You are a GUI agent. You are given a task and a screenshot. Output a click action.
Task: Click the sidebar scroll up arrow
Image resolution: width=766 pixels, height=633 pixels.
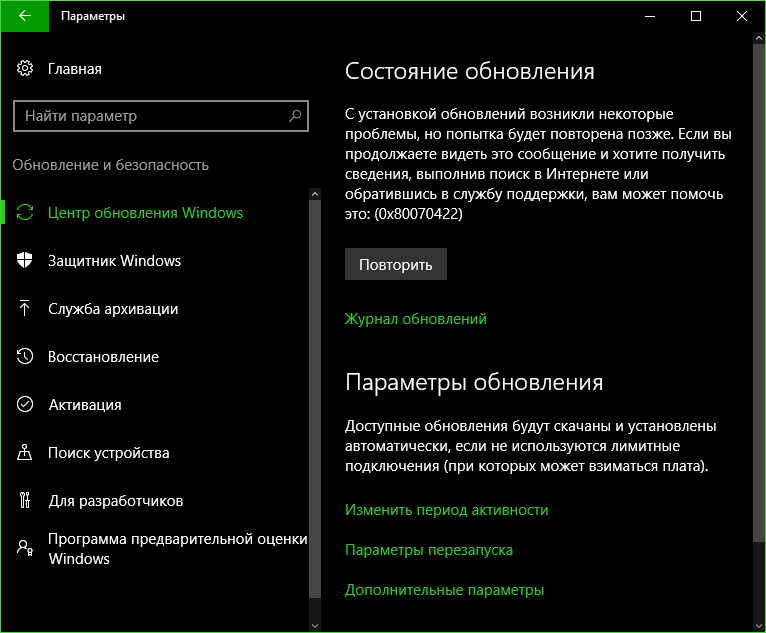315,194
